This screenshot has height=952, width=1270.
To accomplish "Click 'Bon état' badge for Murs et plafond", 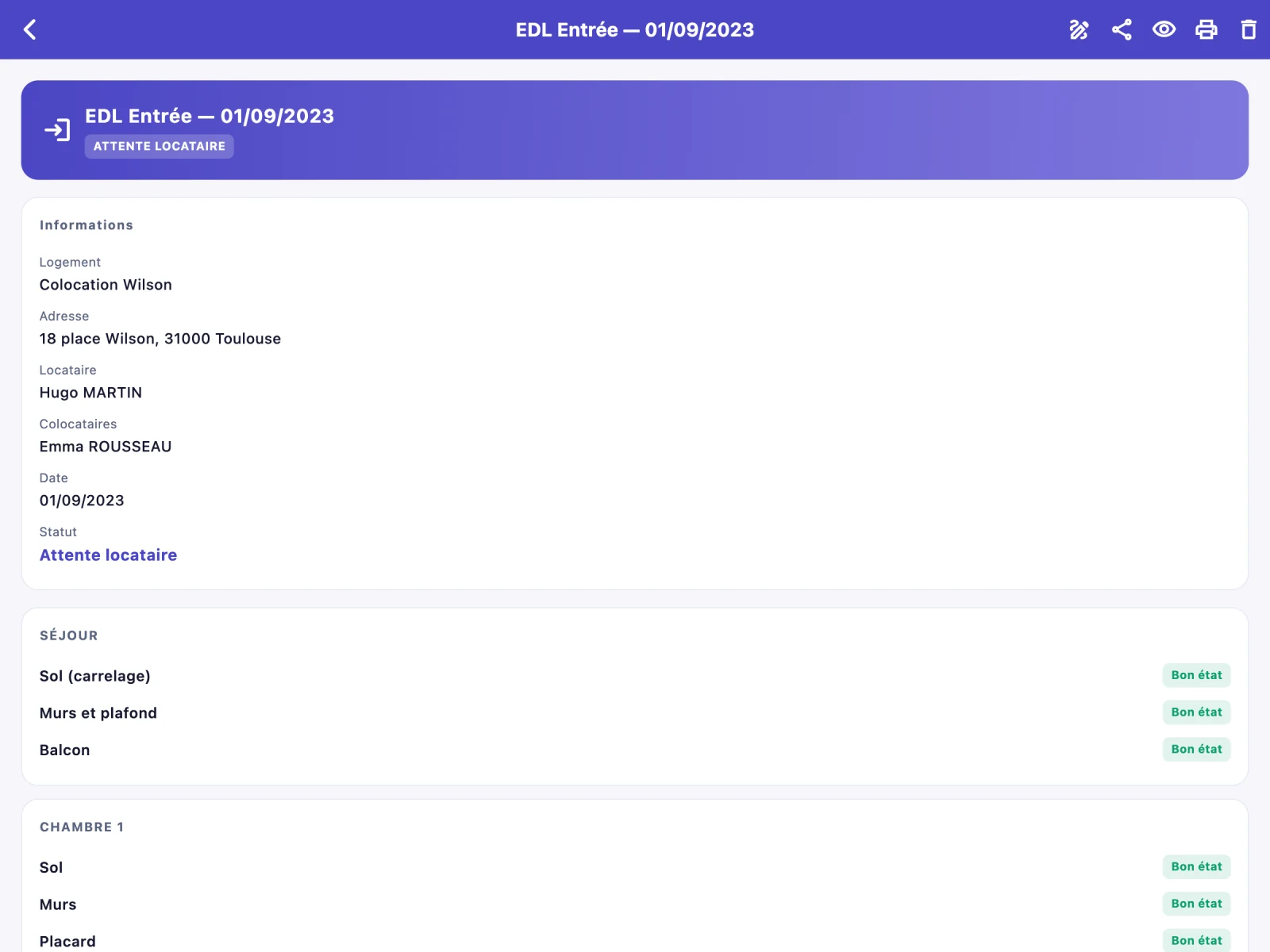I will coord(1197,712).
